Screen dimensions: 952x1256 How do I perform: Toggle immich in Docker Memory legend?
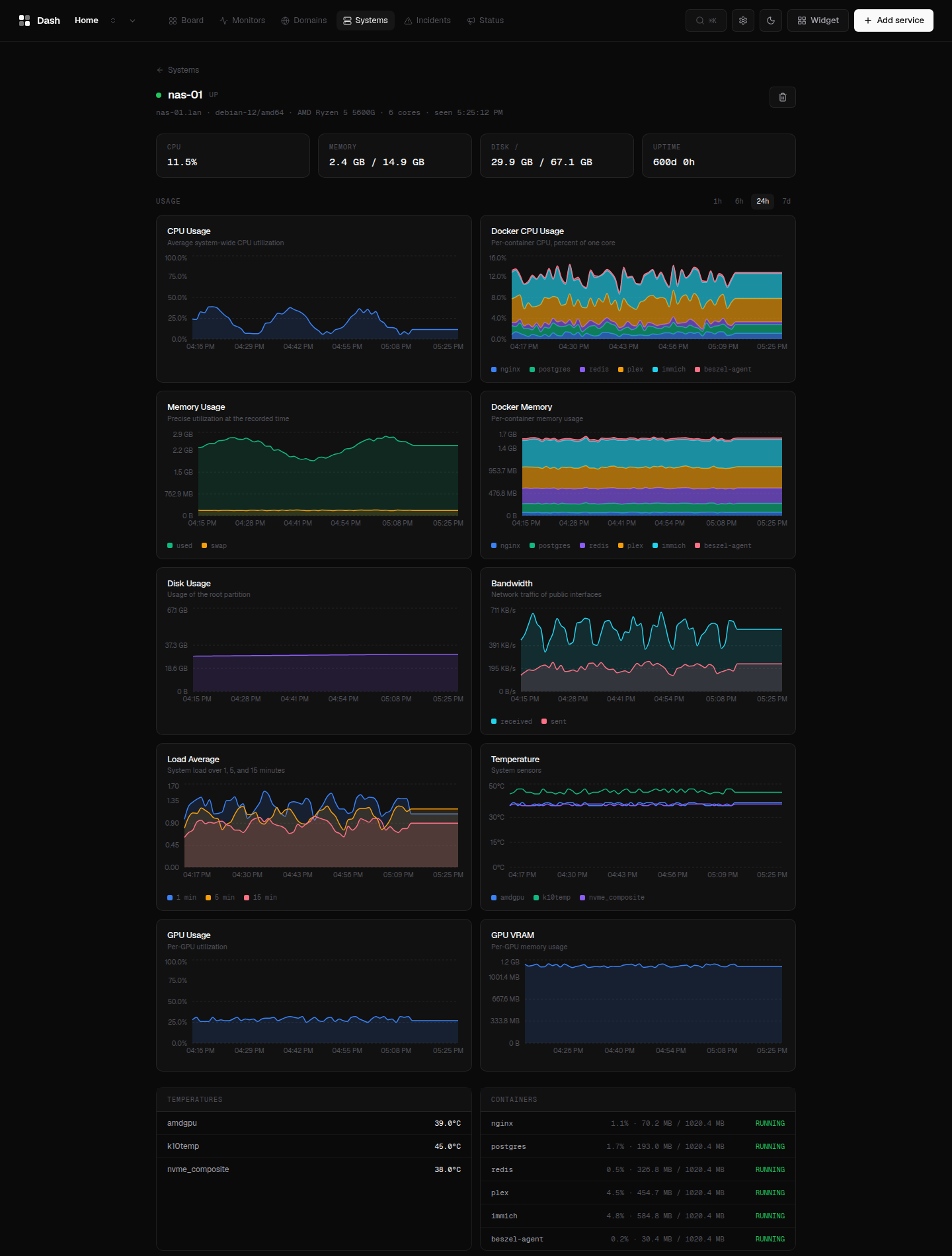669,546
